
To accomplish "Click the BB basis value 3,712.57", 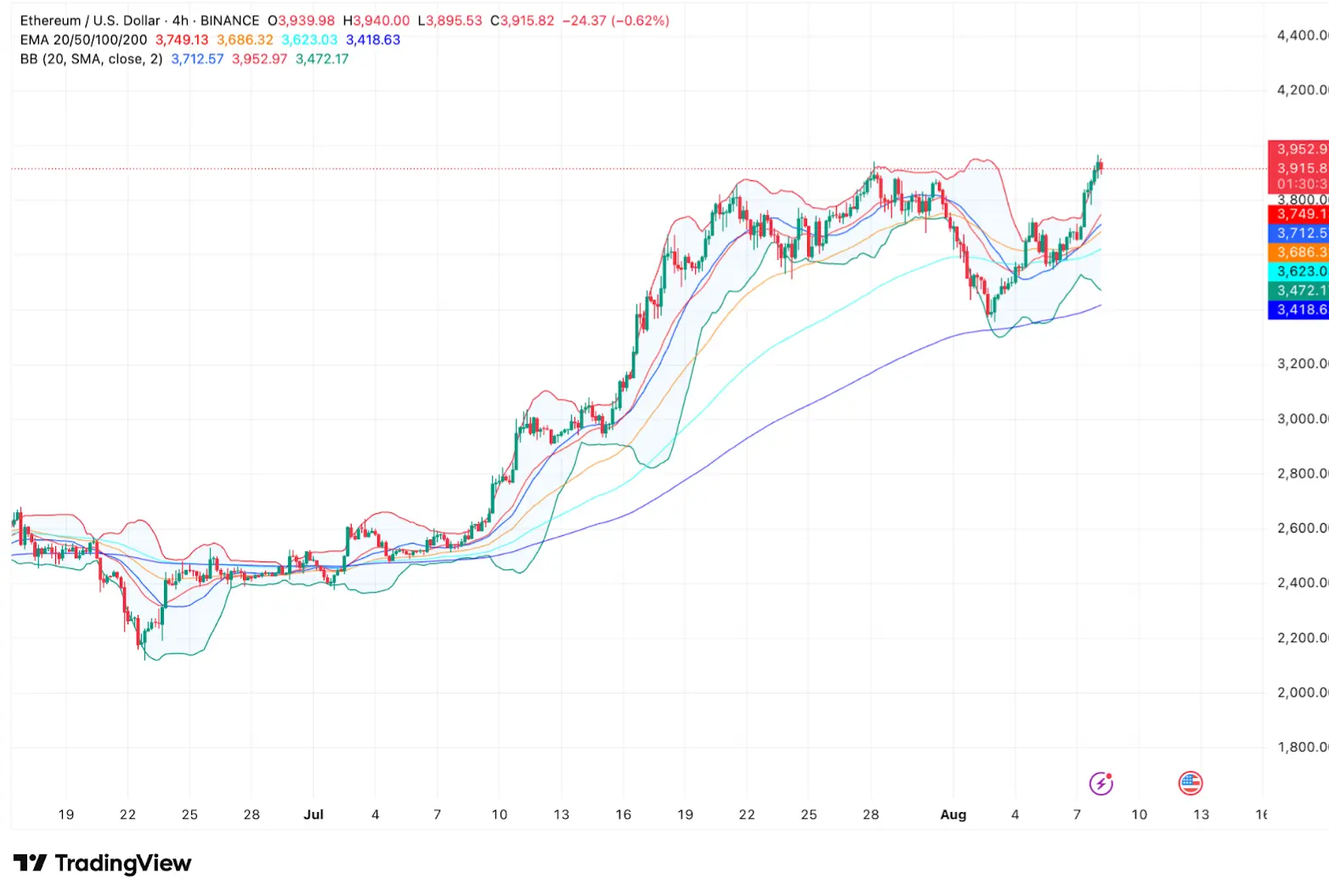I will coord(197,59).
